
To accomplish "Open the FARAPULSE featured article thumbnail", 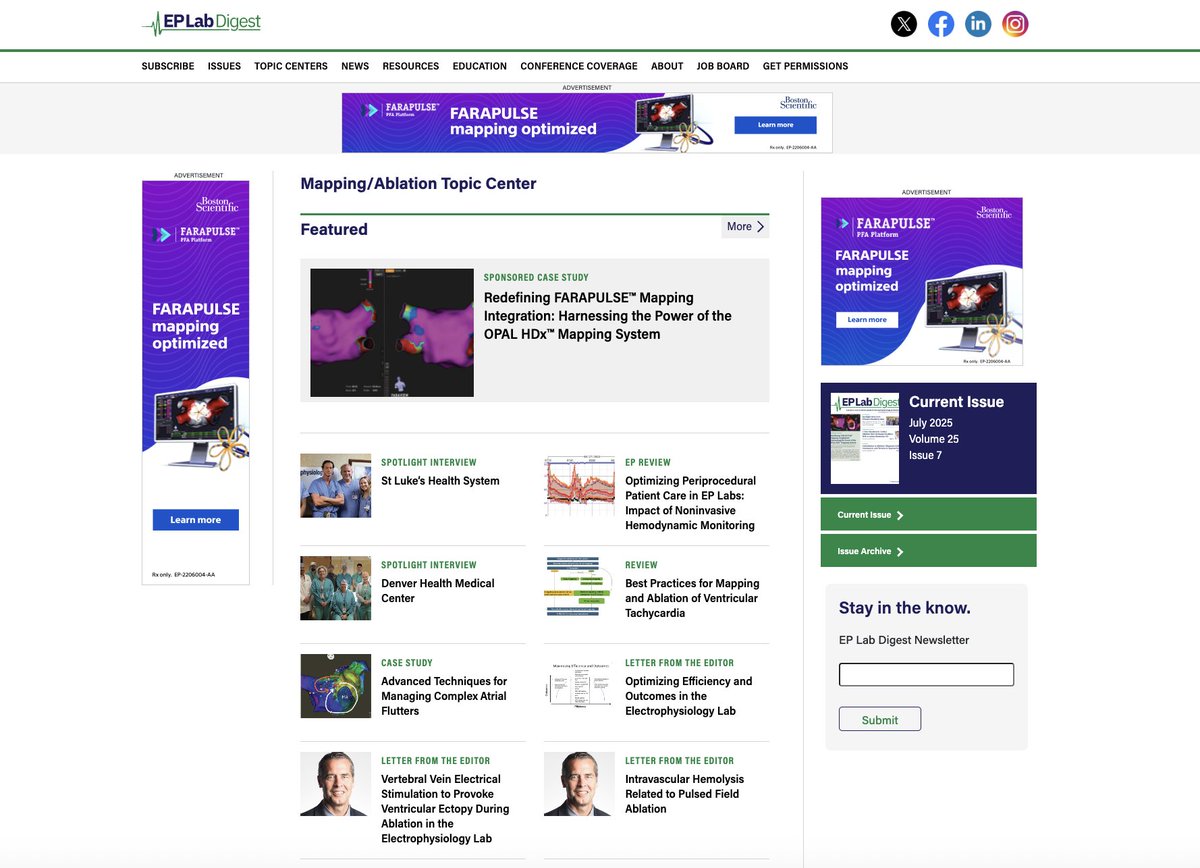I will click(392, 333).
